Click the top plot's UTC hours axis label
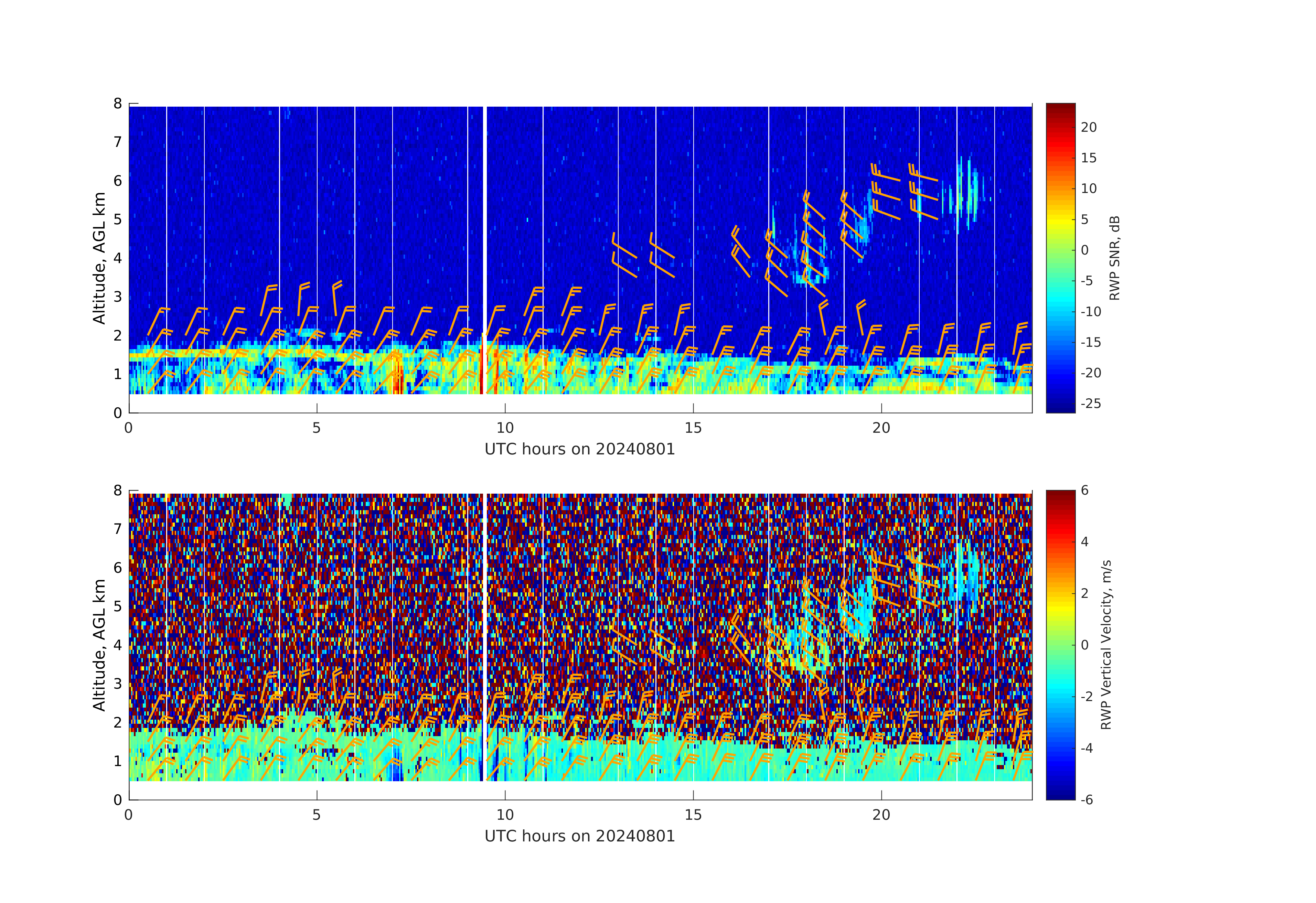The height and width of the screenshot is (903, 1316). point(579,450)
